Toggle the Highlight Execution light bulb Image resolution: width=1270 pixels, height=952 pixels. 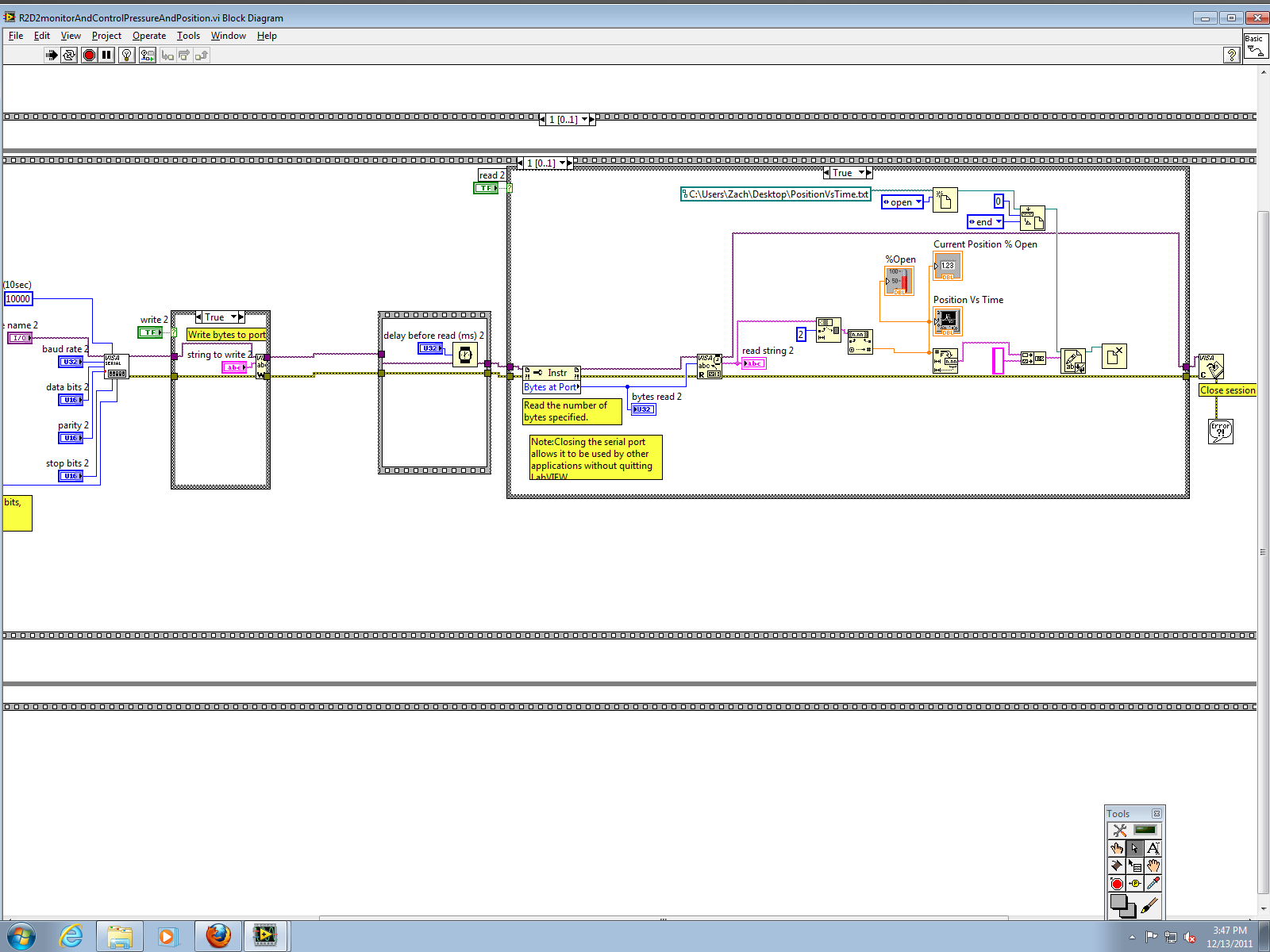tap(126, 55)
